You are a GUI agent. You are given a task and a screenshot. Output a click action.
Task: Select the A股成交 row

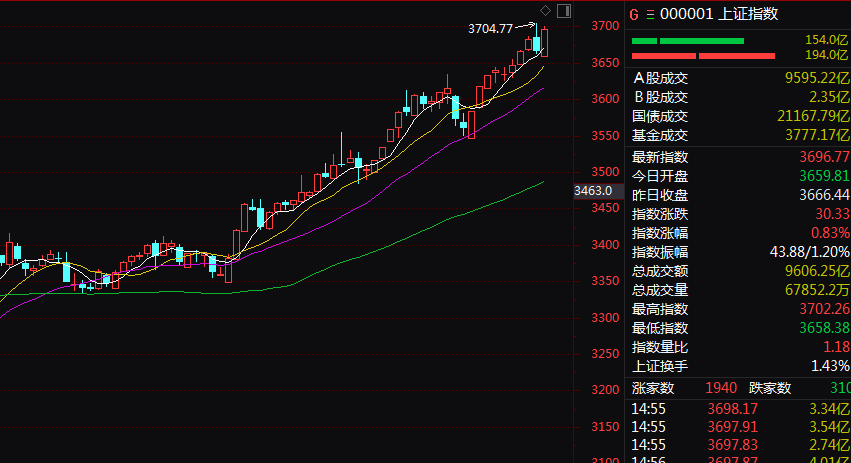pos(740,78)
